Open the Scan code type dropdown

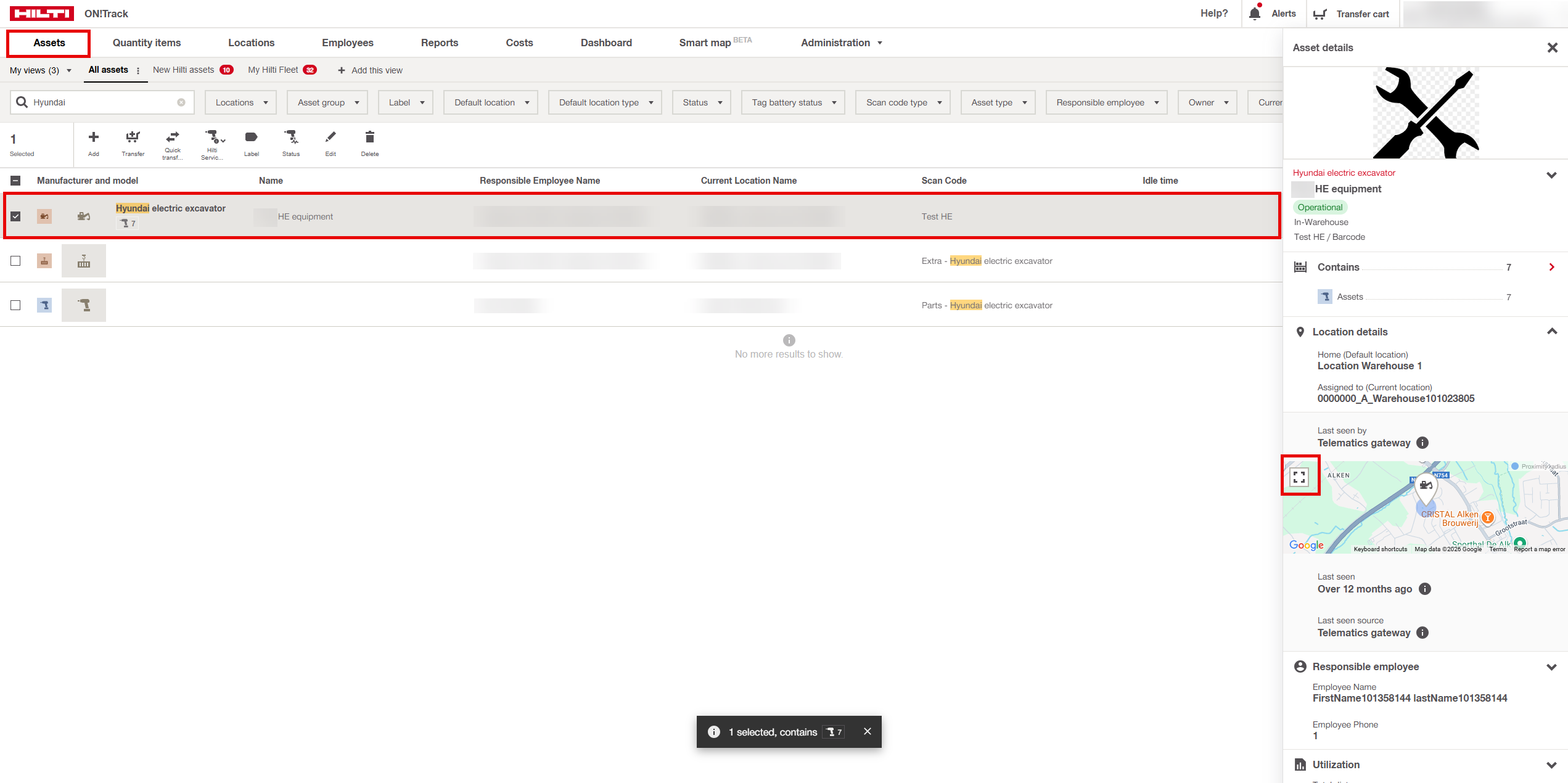903,102
